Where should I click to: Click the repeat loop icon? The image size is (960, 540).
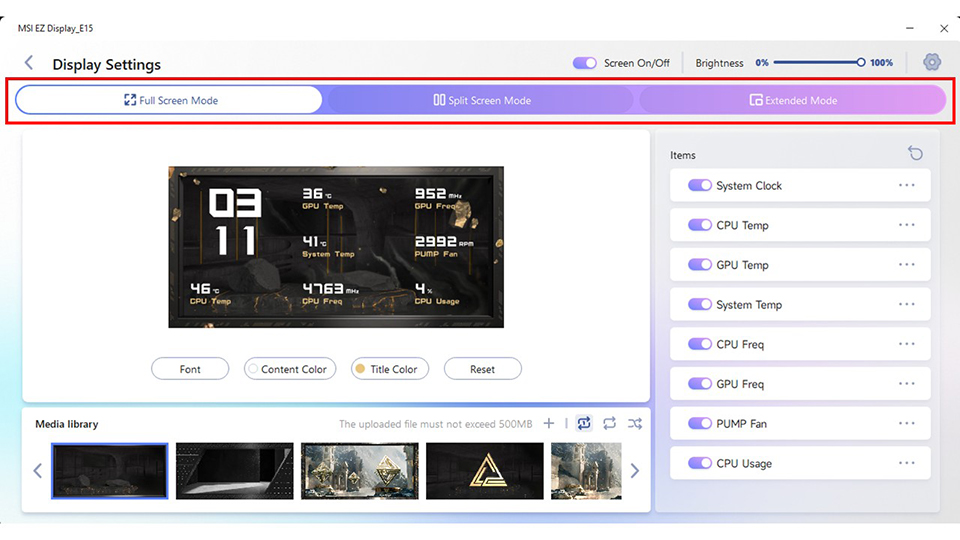(609, 423)
